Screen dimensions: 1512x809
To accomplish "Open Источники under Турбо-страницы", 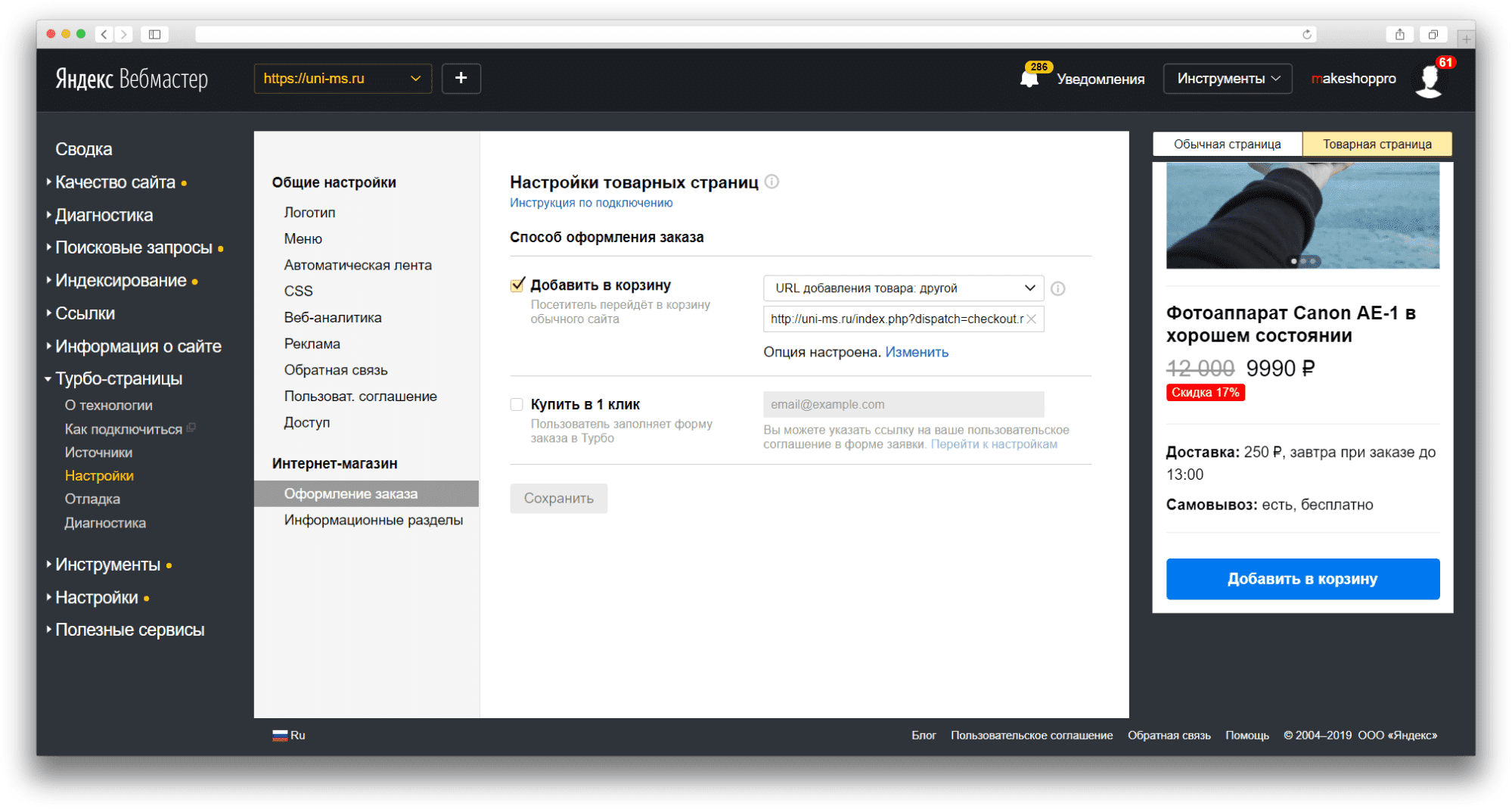I will click(x=98, y=453).
